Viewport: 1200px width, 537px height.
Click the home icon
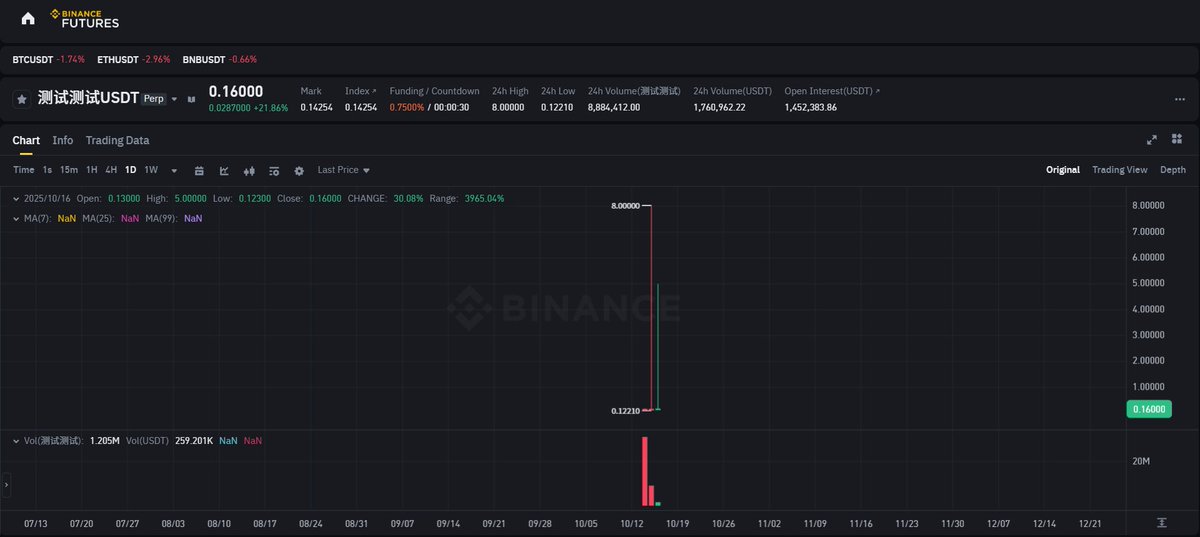click(x=28, y=18)
